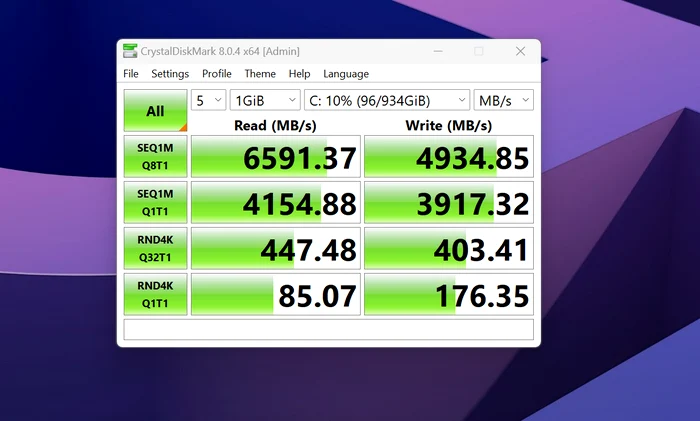Viewport: 700px width, 421px height.
Task: Run the SEQ1M Q8T1 test
Action: tap(155, 157)
